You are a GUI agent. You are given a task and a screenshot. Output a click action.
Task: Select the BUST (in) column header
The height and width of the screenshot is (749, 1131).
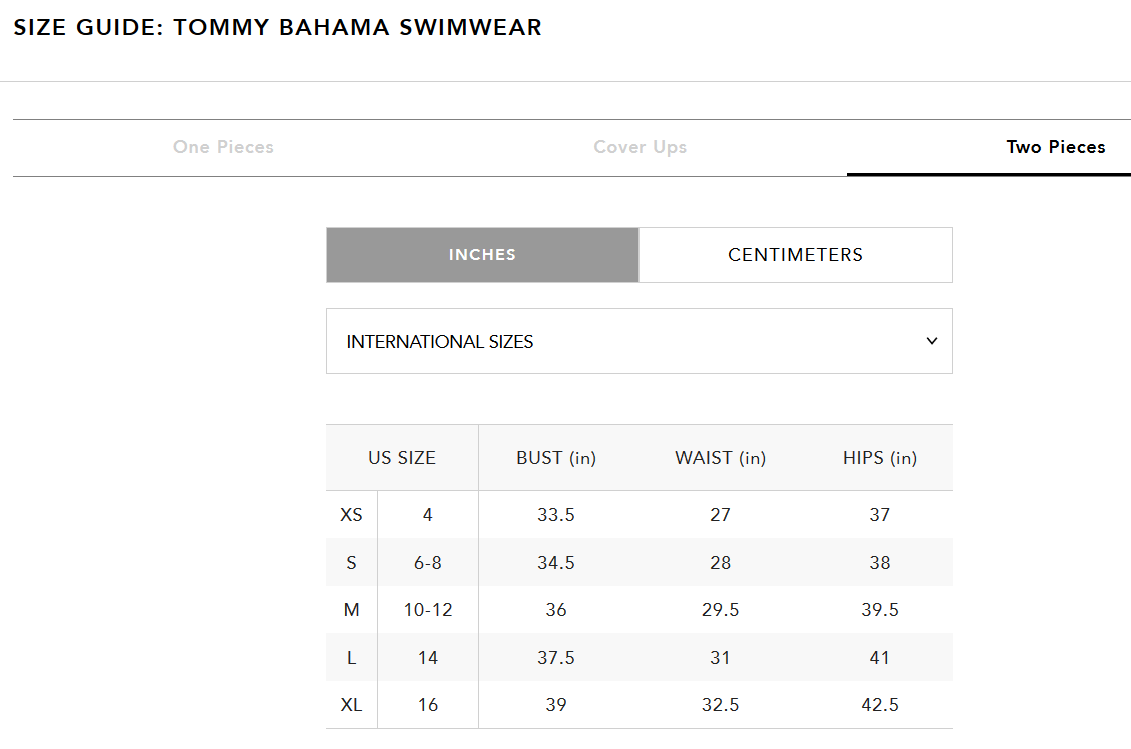556,458
